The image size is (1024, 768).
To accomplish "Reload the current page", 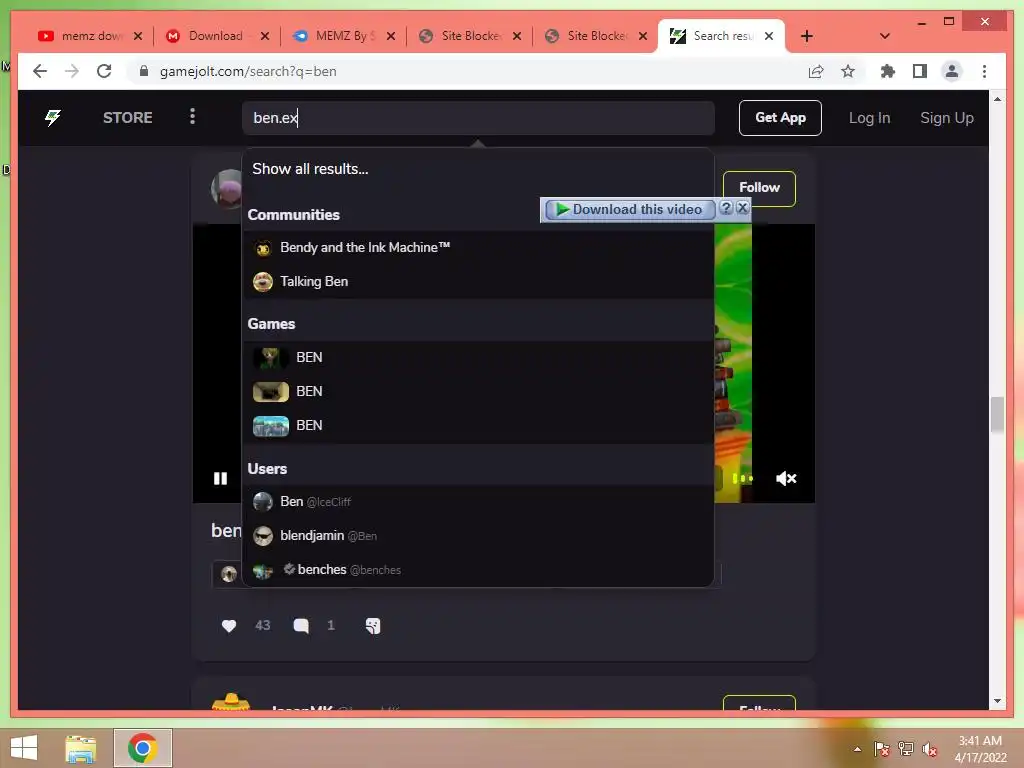I will click(x=104, y=71).
